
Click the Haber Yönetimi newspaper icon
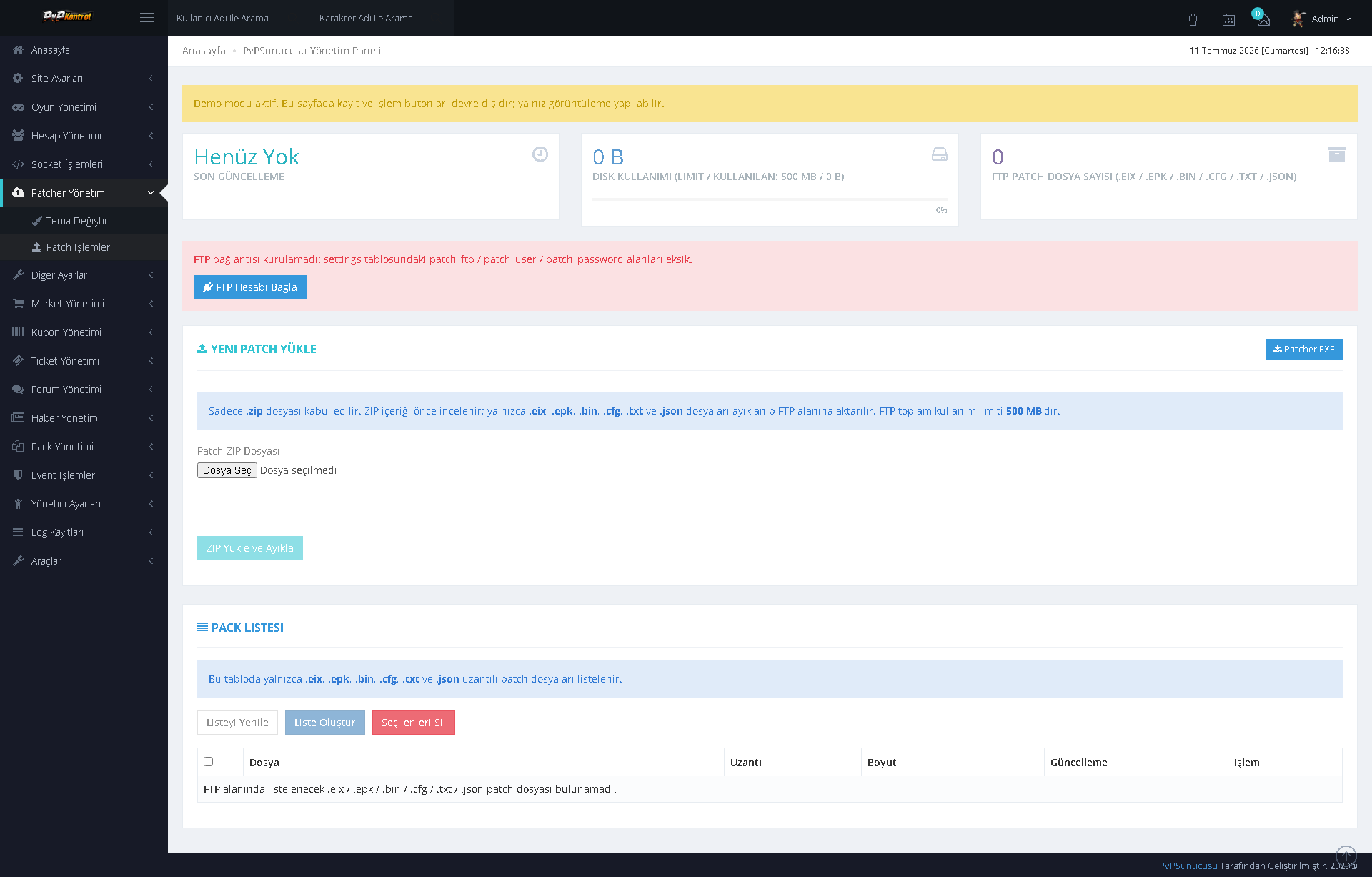point(19,418)
